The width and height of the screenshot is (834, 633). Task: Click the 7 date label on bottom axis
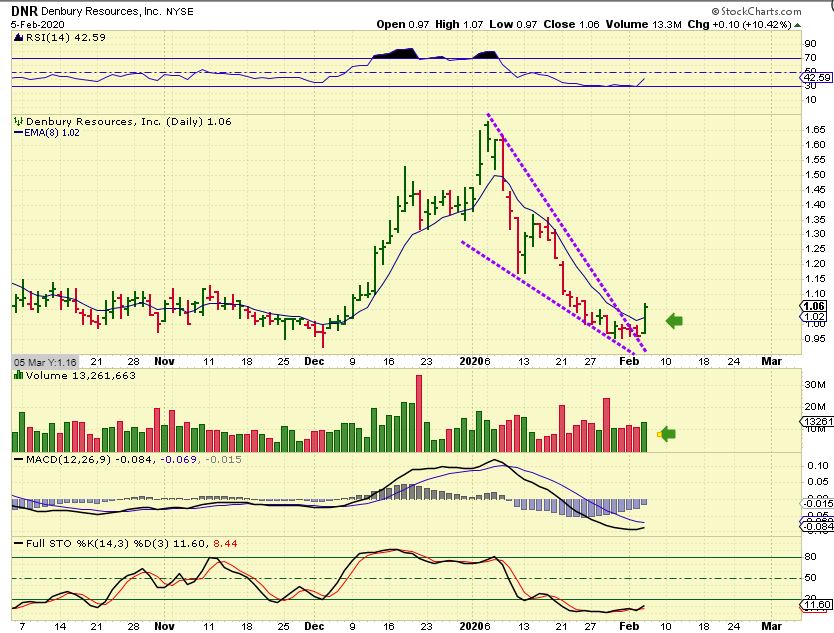click(22, 626)
